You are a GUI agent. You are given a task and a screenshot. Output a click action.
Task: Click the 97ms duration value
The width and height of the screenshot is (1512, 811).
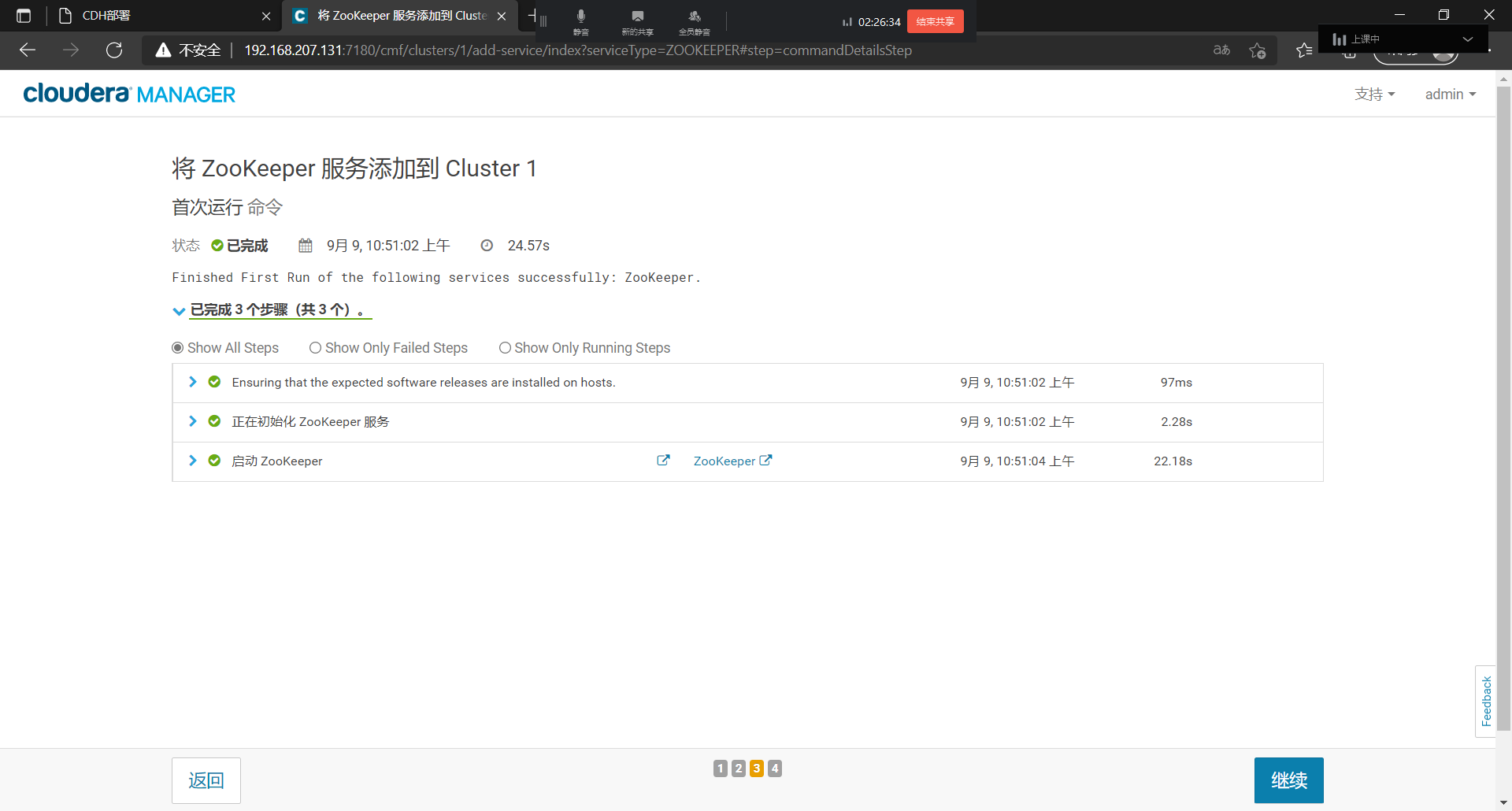(x=1177, y=382)
